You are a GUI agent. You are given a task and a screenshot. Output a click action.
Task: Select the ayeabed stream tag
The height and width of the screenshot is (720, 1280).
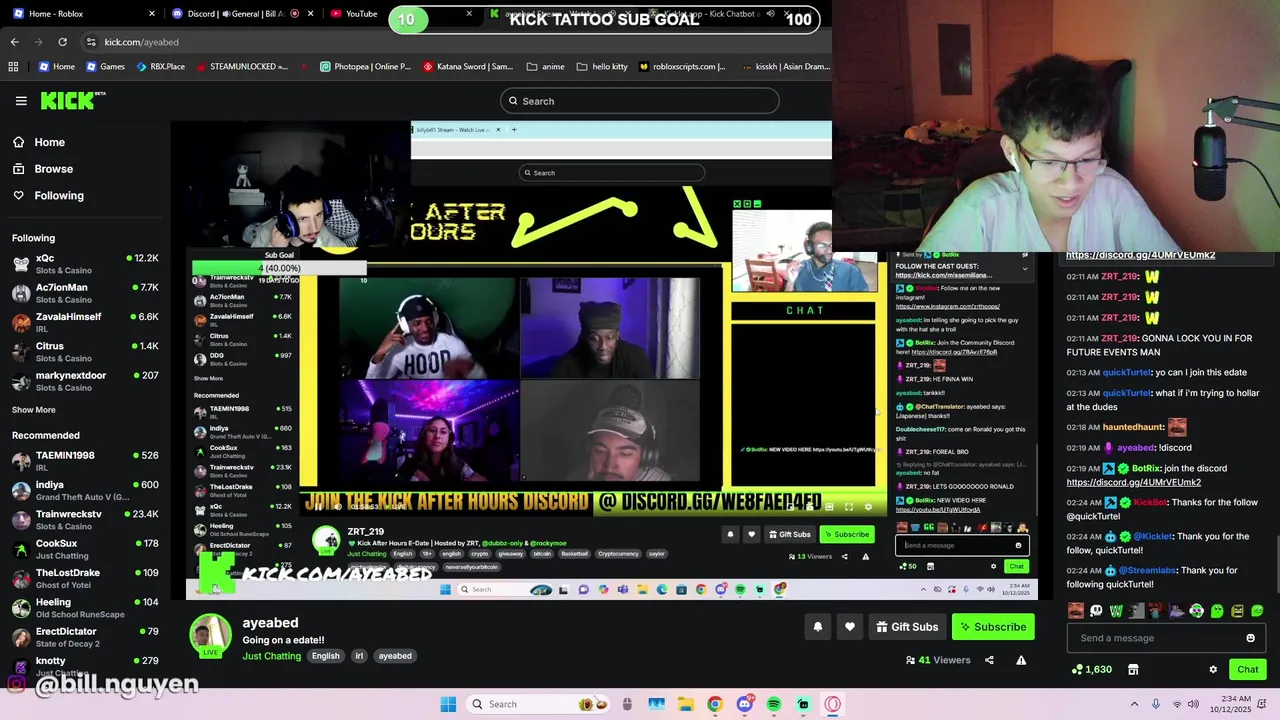(395, 656)
